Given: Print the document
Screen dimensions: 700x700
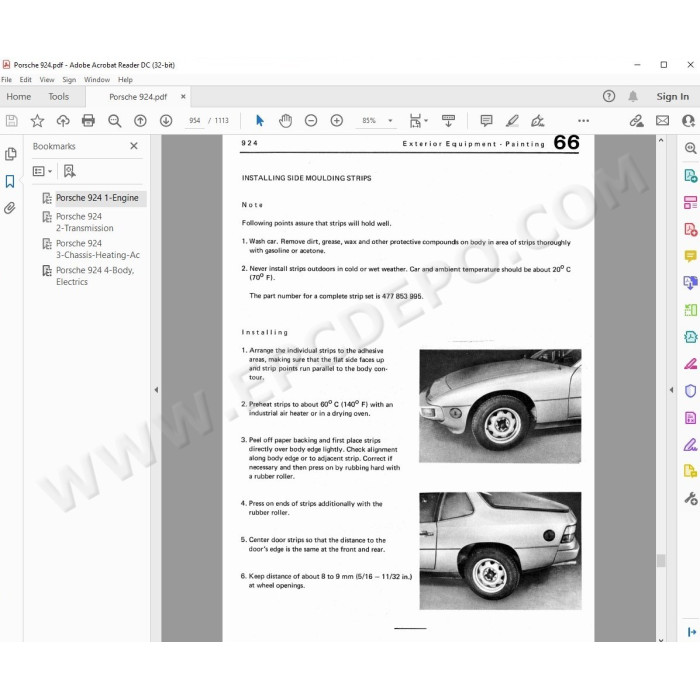Looking at the screenshot, I should 88,121.
